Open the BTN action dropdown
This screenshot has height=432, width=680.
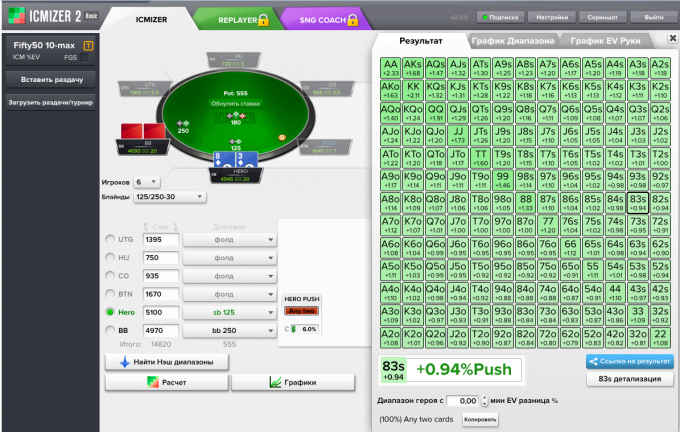click(229, 294)
